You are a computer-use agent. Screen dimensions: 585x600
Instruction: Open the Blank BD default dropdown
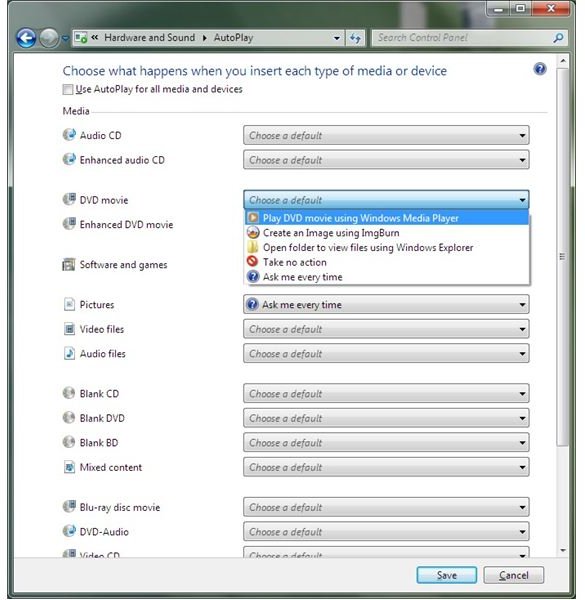pyautogui.click(x=386, y=442)
